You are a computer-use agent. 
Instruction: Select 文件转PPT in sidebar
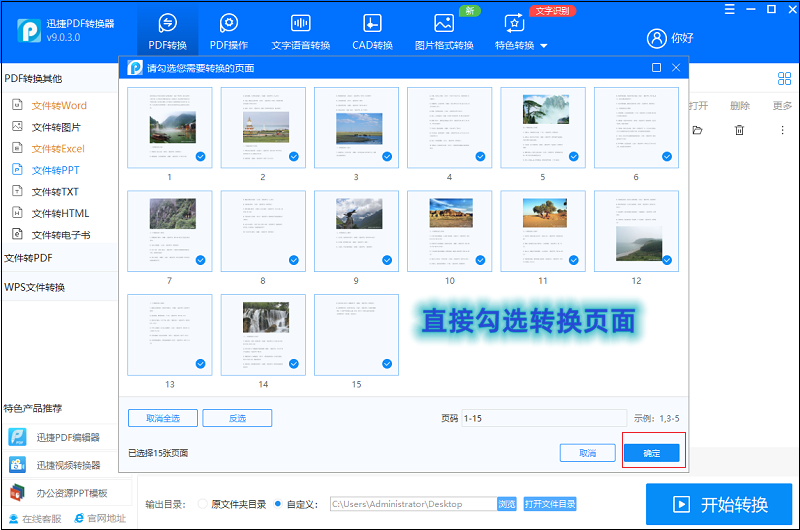55,170
